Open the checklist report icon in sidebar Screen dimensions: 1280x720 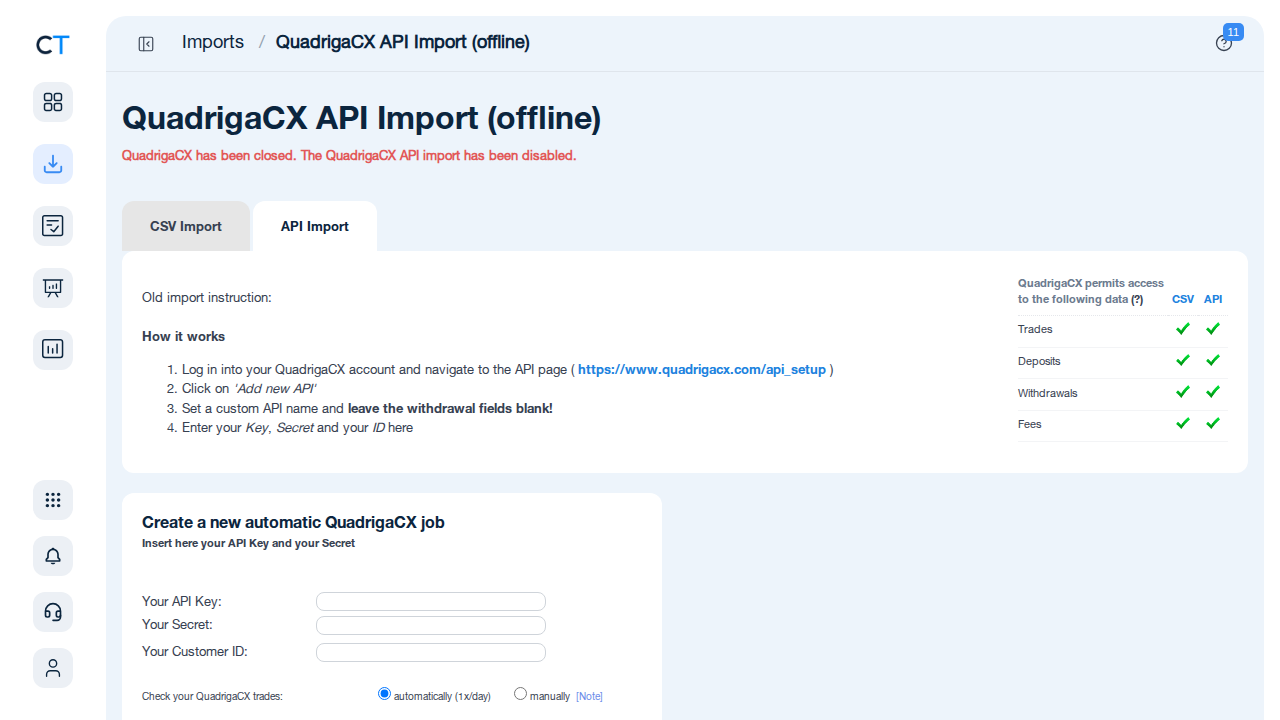click(53, 226)
